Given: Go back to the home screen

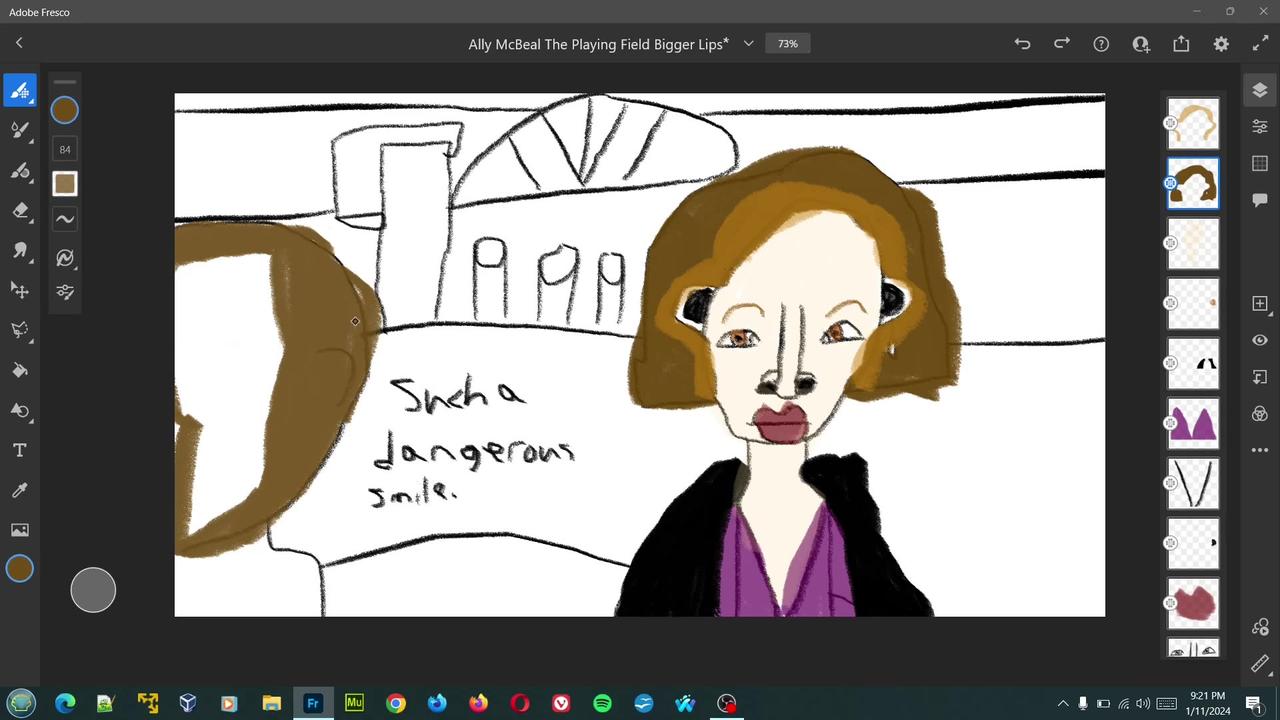Looking at the screenshot, I should [19, 43].
